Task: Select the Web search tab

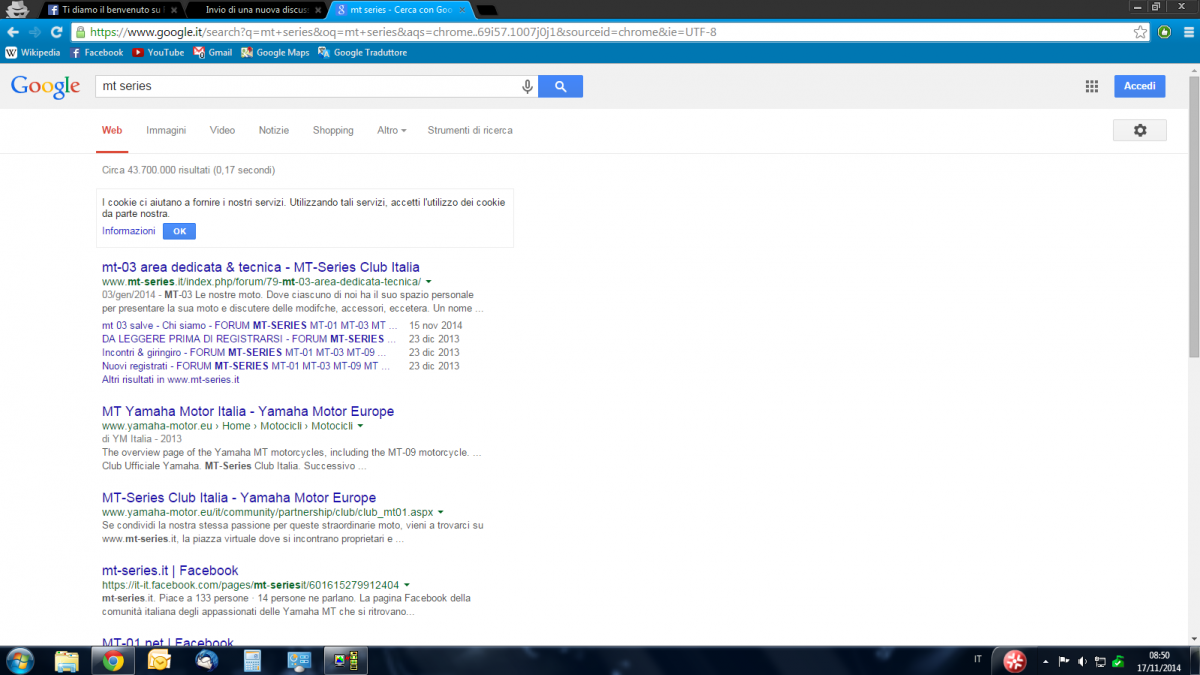Action: click(112, 131)
